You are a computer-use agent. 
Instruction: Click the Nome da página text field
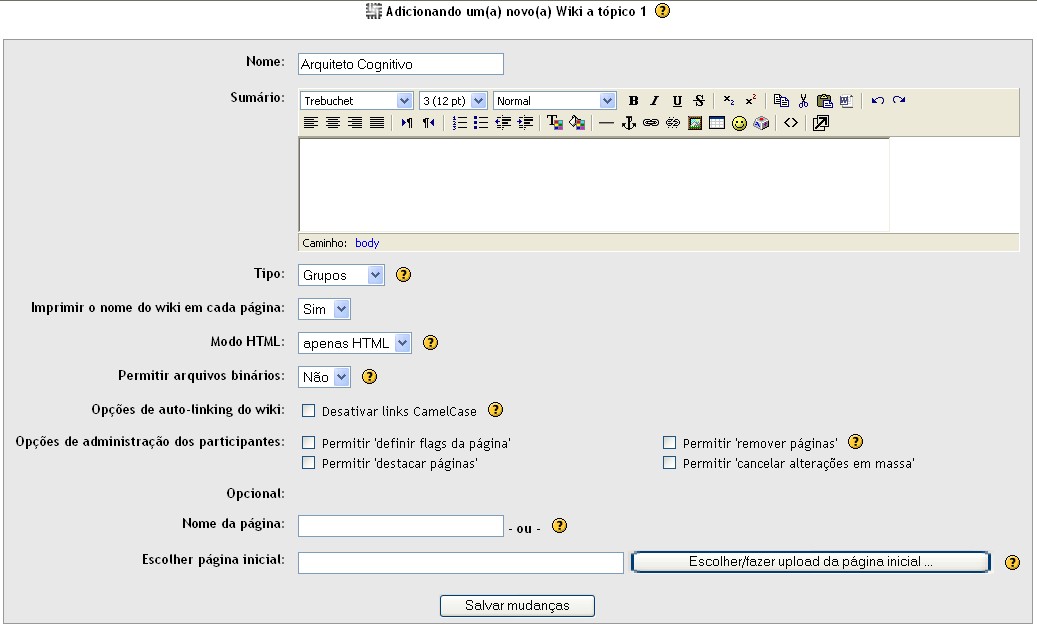tap(401, 526)
